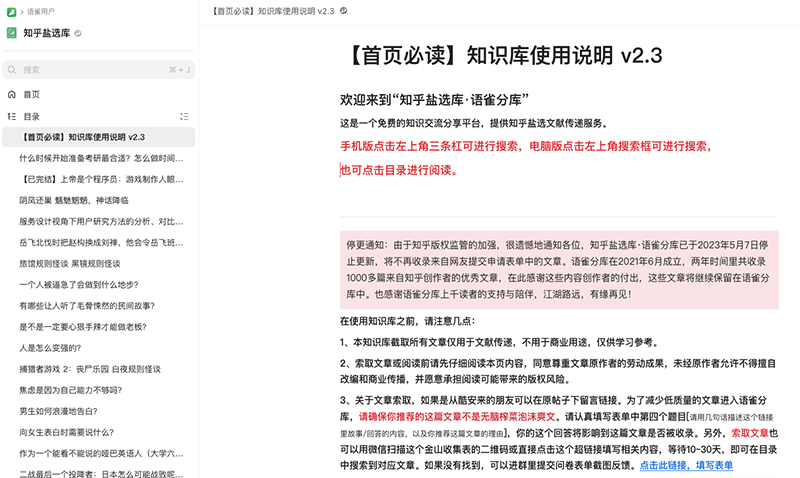Open 是不是一定要心狠手辣才能做老板 article
800x478 pixels.
point(83,327)
